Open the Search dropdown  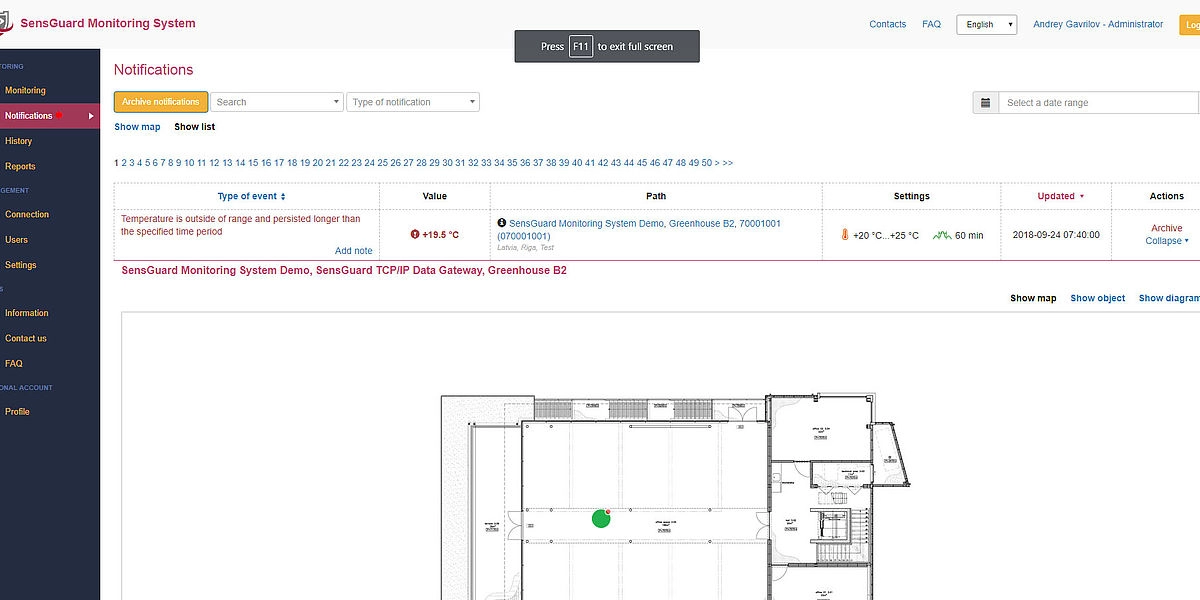click(277, 102)
